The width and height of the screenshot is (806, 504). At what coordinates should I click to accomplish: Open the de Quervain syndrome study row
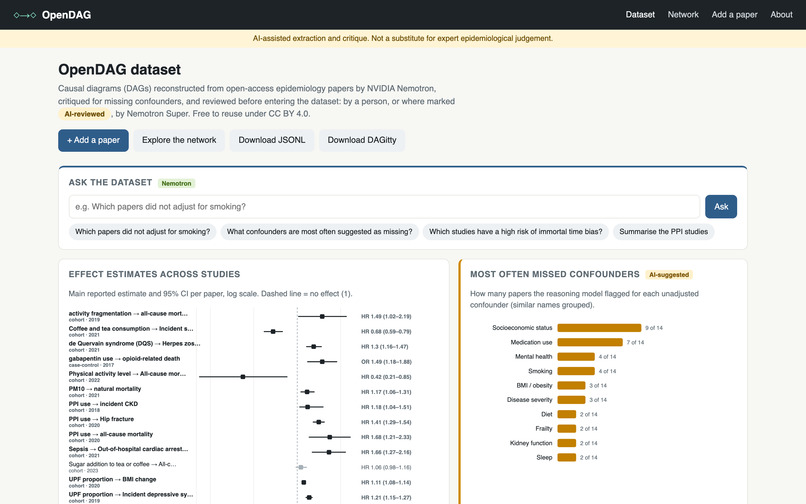pyautogui.click(x=240, y=346)
